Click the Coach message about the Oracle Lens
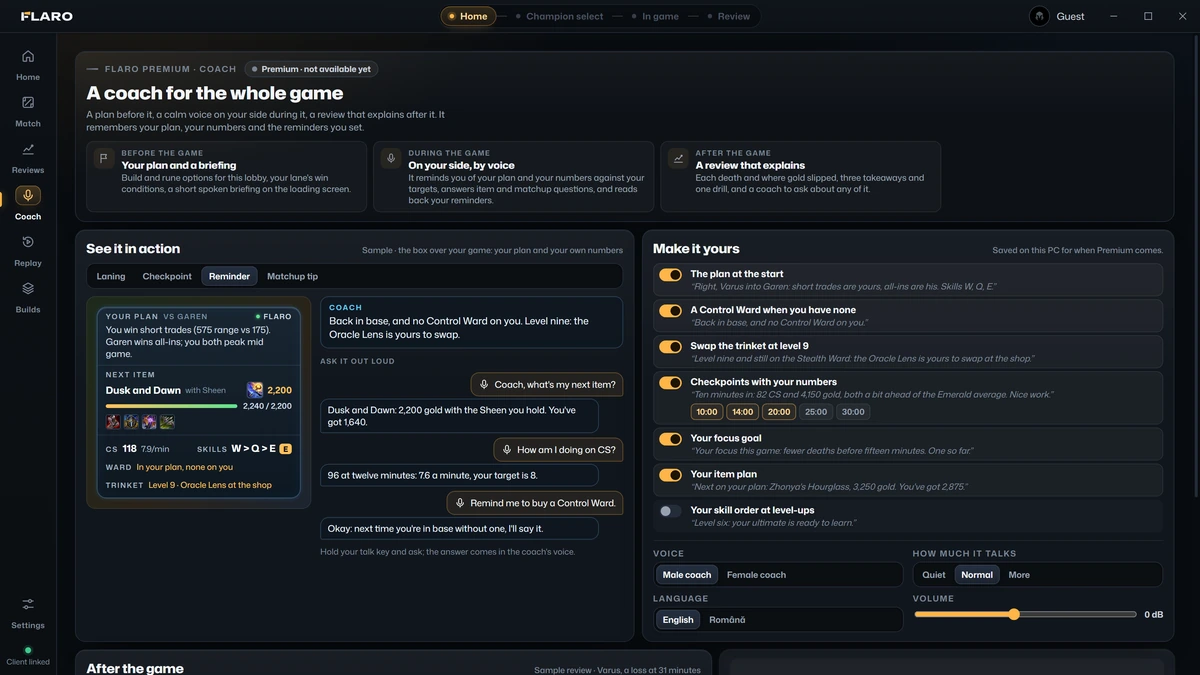Viewport: 1200px width, 675px height. [x=471, y=322]
